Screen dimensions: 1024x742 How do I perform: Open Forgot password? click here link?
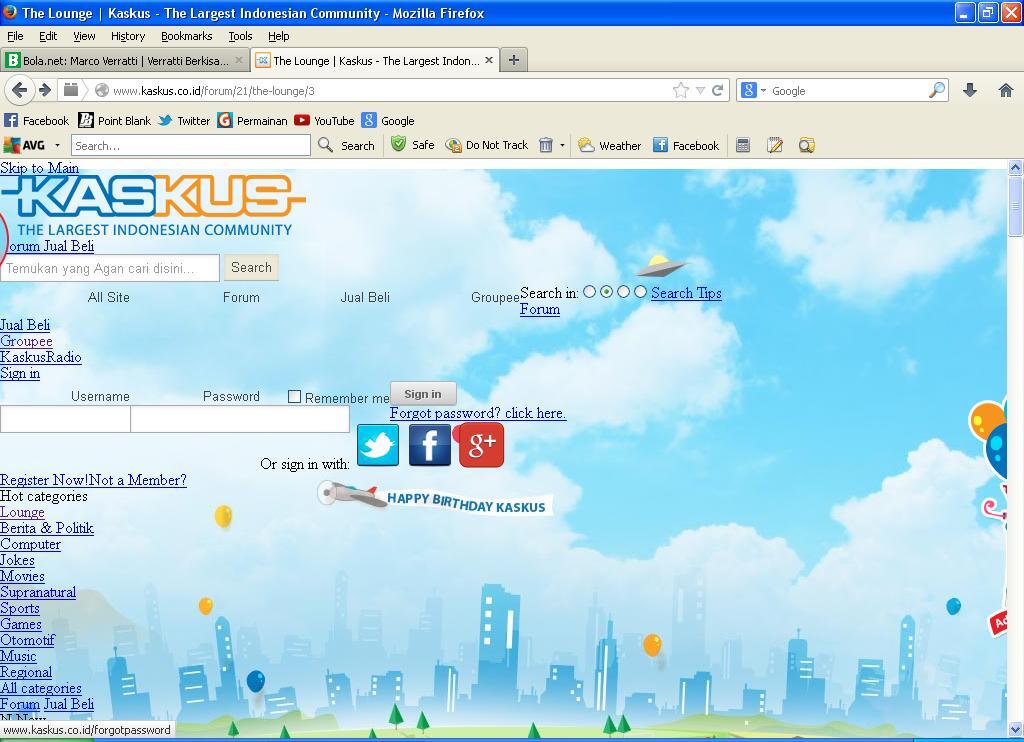coord(478,413)
